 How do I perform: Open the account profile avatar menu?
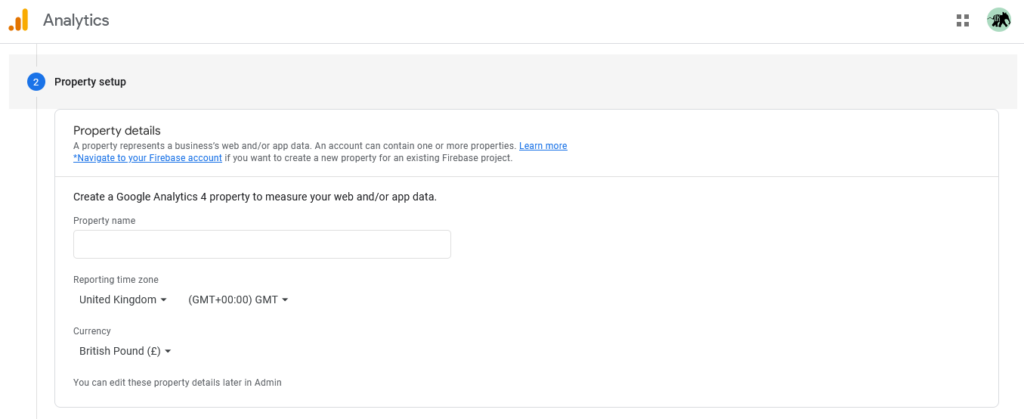click(x=998, y=20)
